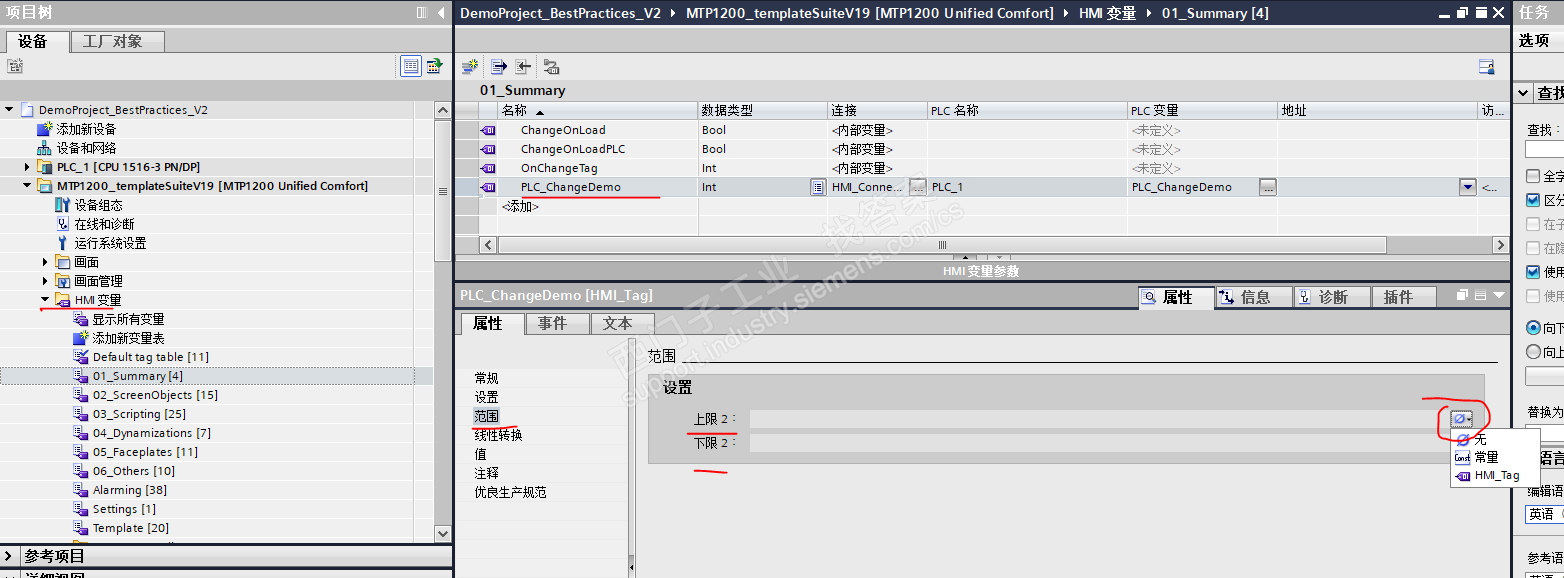The height and width of the screenshot is (578, 1564).
Task: Open 设备组态 under MTP1200 device
Action: click(98, 205)
